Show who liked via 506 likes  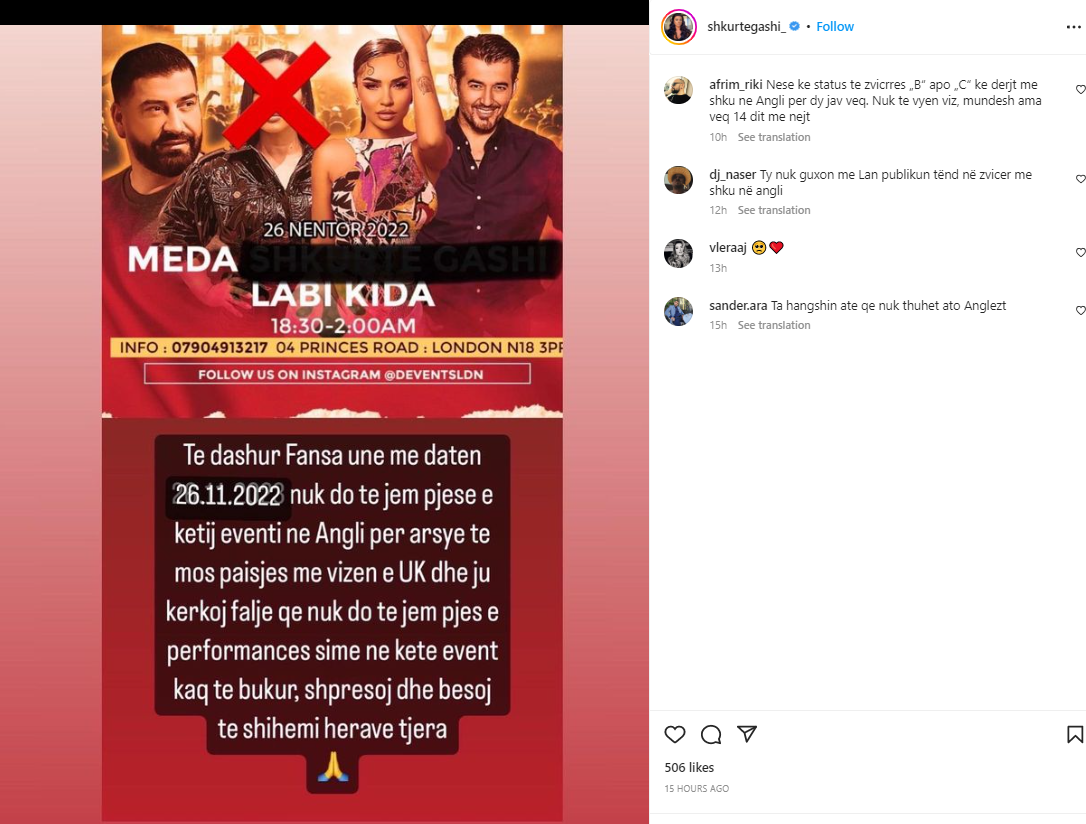[x=689, y=767]
